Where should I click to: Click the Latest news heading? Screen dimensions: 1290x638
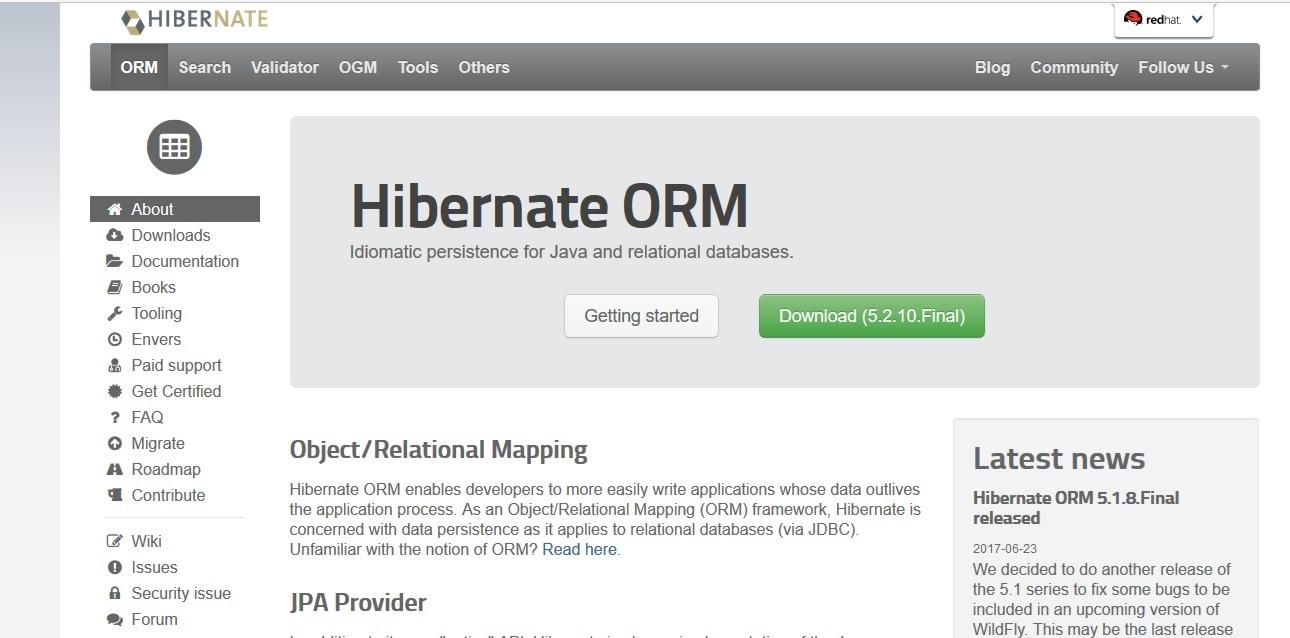(x=1059, y=458)
